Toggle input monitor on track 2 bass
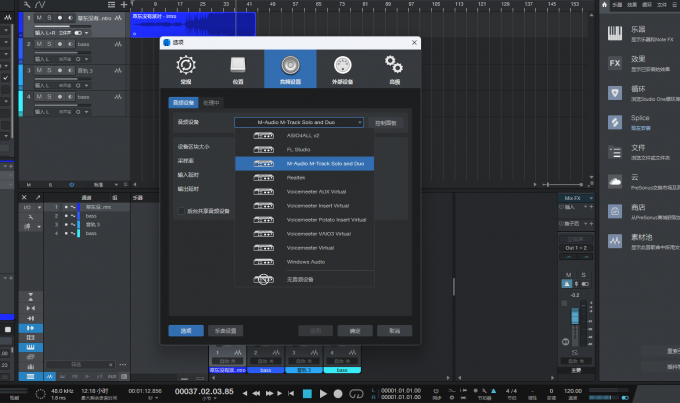The image size is (680, 403). [x=70, y=44]
